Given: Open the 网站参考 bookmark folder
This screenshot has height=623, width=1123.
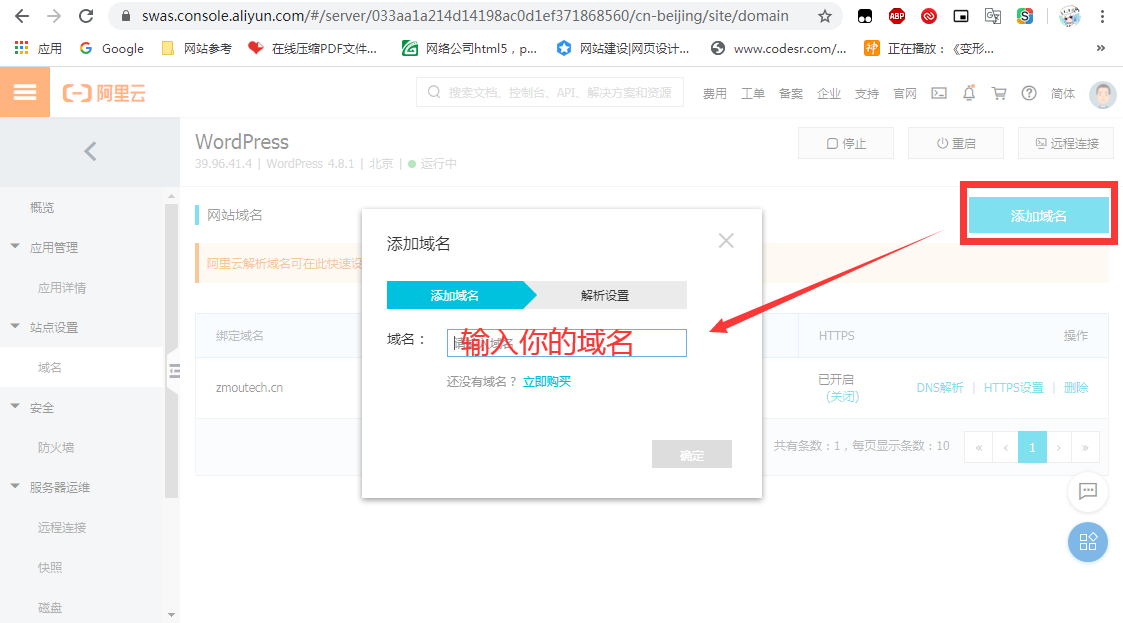Looking at the screenshot, I should (197, 48).
